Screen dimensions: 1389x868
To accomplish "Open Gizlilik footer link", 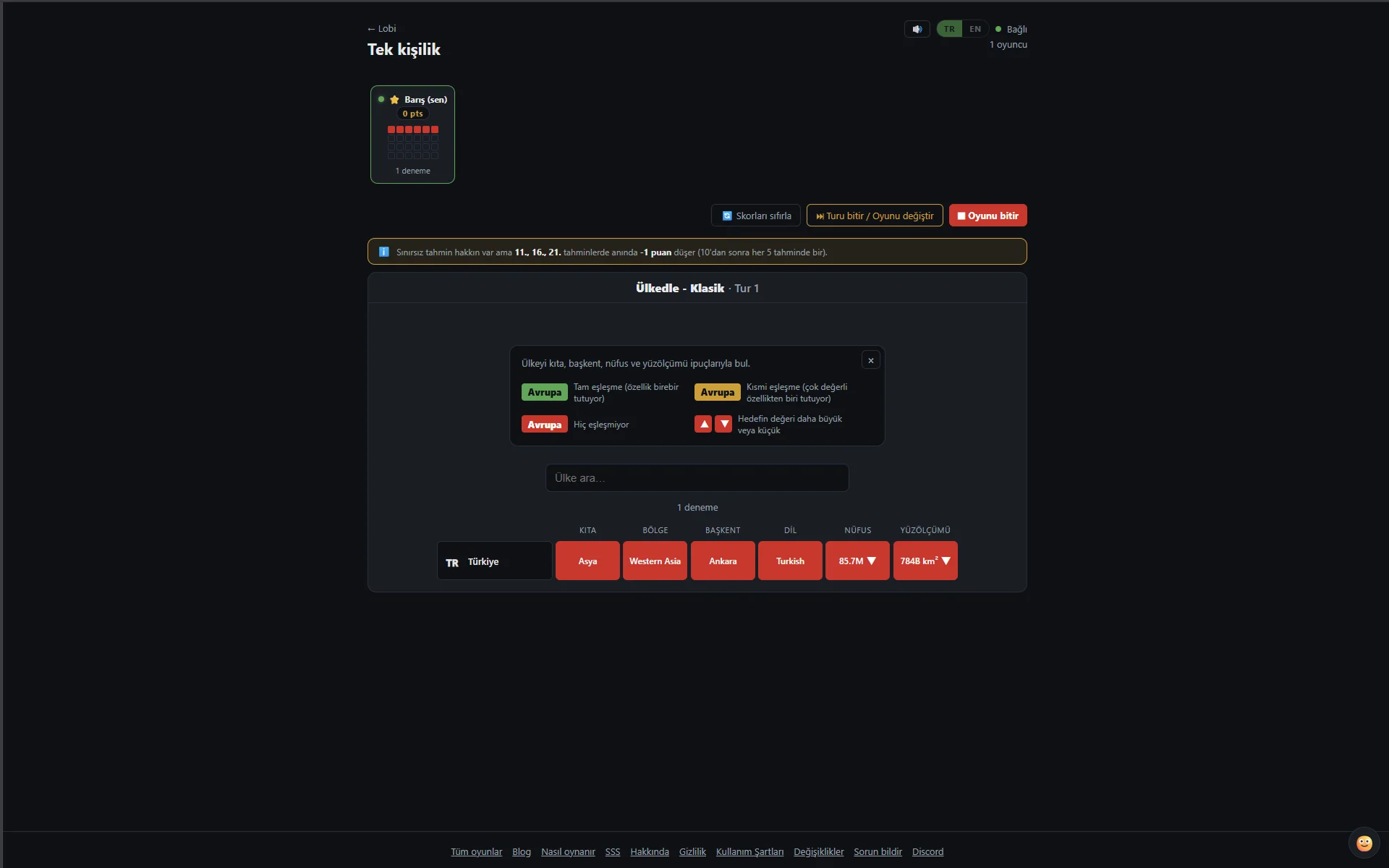I will 692,852.
